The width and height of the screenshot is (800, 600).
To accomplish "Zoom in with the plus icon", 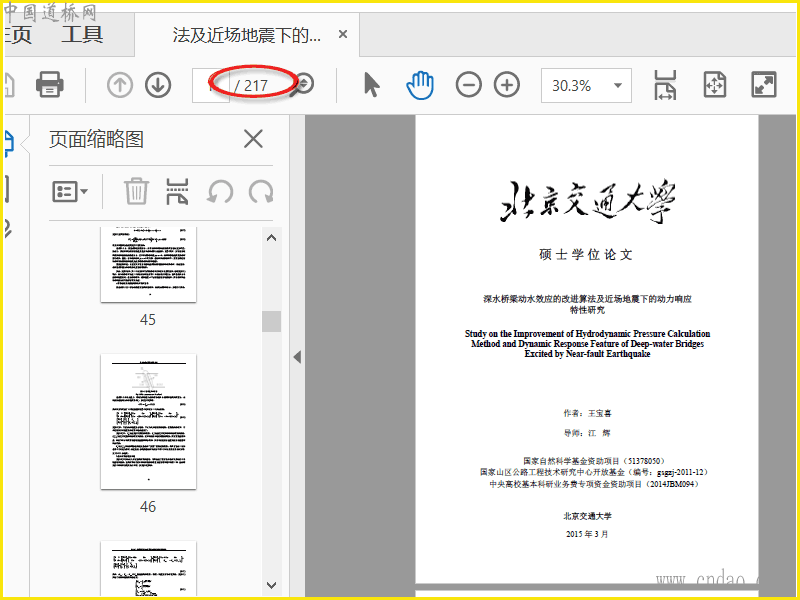I will point(507,85).
